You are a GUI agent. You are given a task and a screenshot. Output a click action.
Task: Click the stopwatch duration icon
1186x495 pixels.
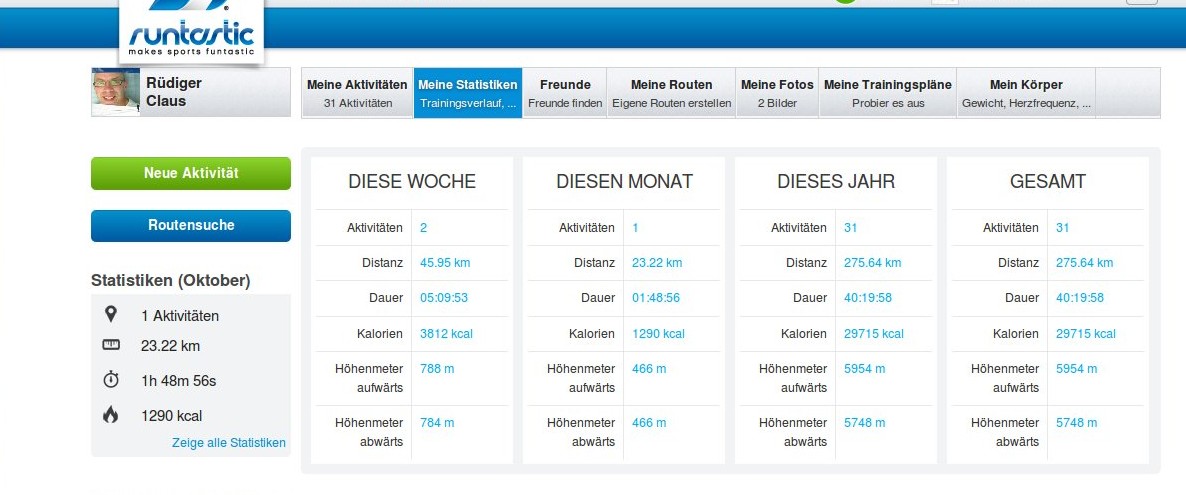(x=111, y=380)
